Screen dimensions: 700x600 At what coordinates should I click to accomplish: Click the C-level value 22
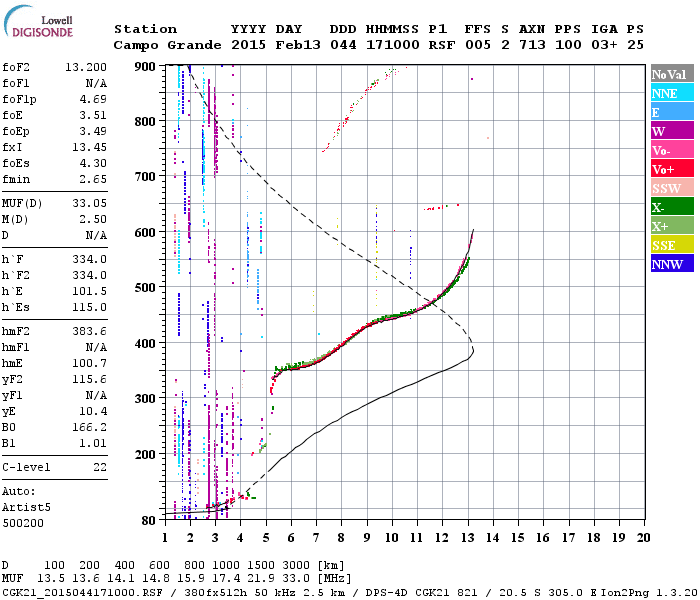pyautogui.click(x=100, y=467)
